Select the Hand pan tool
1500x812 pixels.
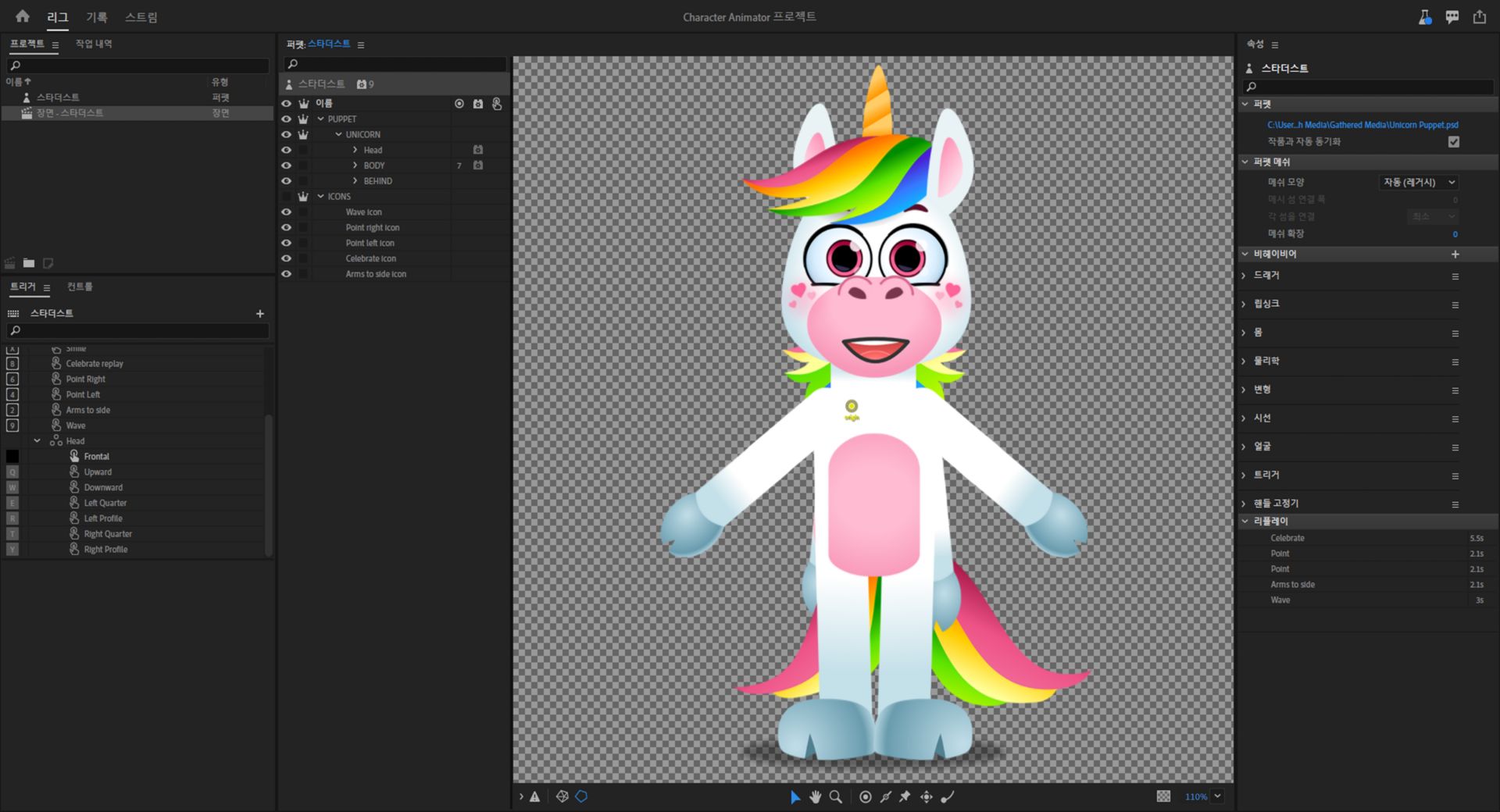(815, 797)
